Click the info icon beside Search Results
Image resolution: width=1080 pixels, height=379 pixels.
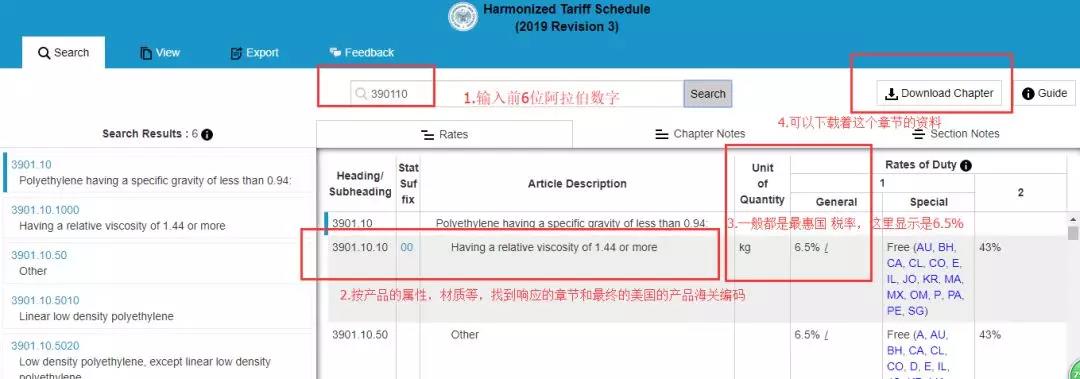207,134
